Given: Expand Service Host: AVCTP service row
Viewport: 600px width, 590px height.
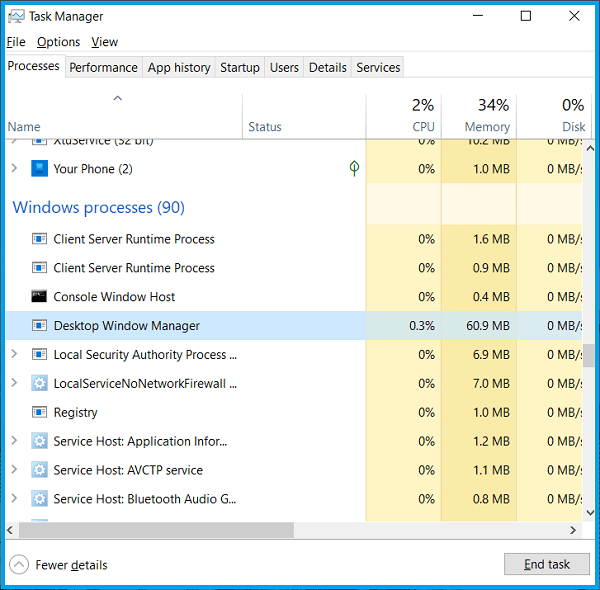Looking at the screenshot, I should (x=14, y=469).
